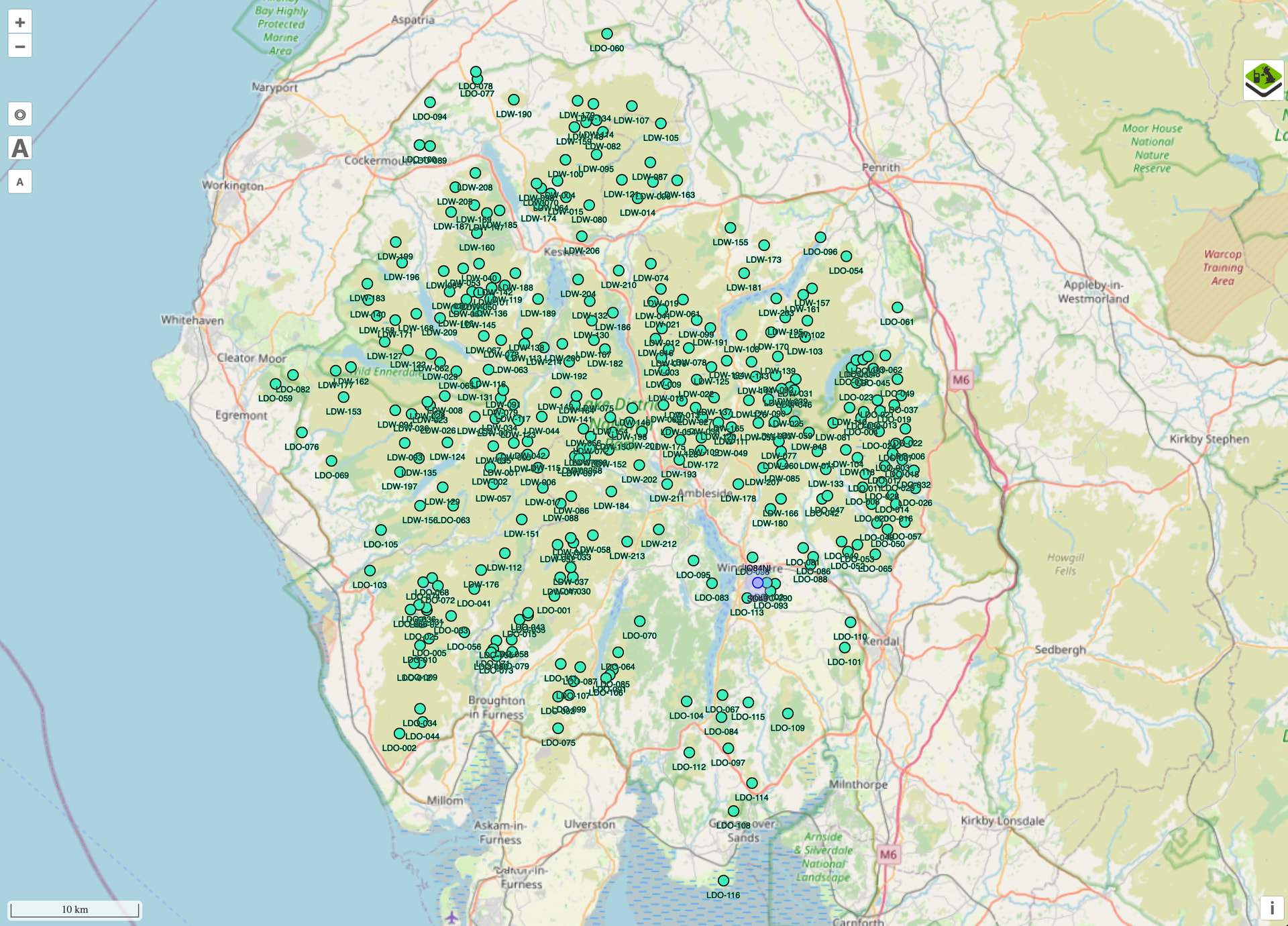Screen dimensions: 1288x926
Task: Click the LDO-070 marker dot
Action: [x=640, y=621]
